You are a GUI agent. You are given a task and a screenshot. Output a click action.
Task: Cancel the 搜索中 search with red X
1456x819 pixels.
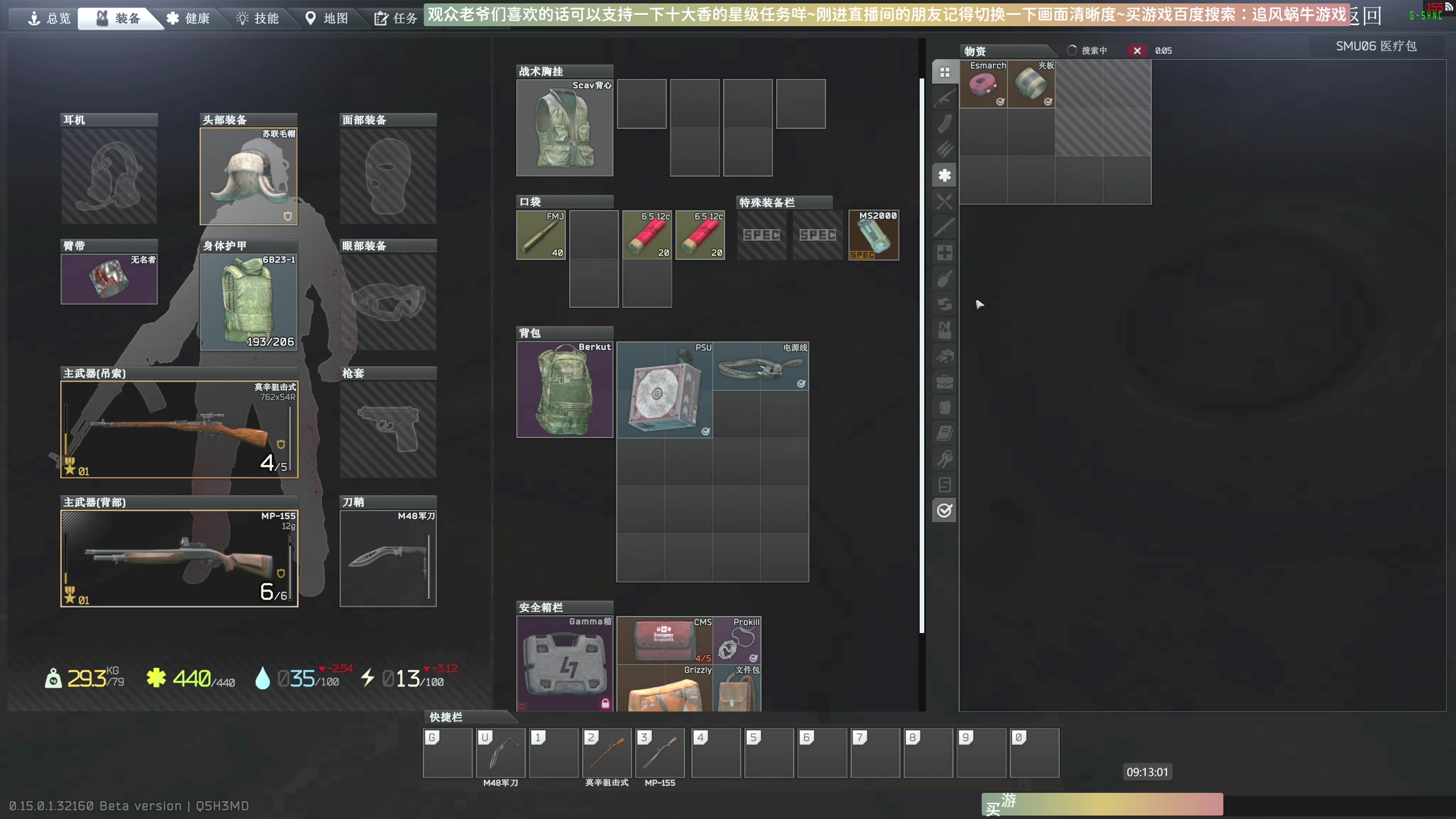click(1137, 51)
